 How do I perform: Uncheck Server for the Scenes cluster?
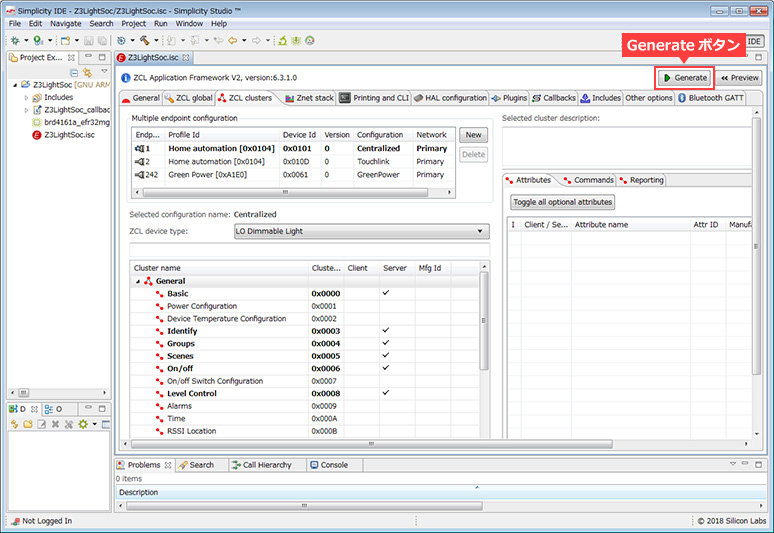(386, 355)
